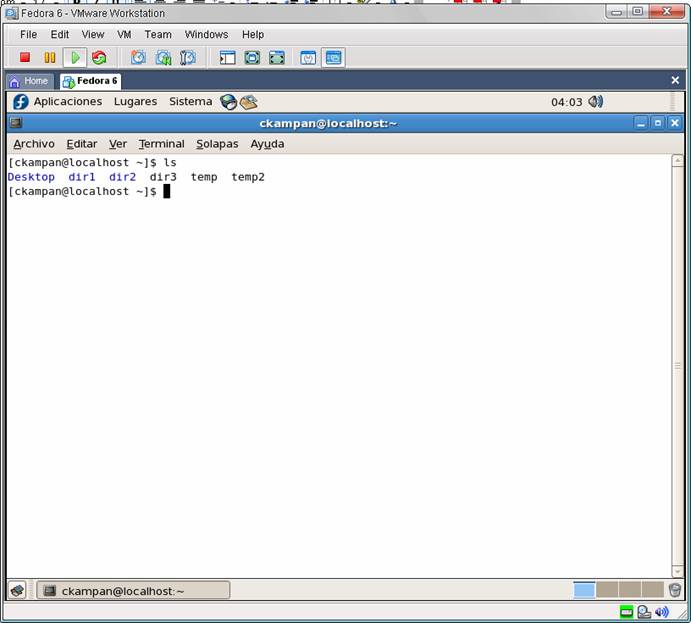
Task: Click the Show Desktop icon in bottom panel
Action: (x=17, y=590)
